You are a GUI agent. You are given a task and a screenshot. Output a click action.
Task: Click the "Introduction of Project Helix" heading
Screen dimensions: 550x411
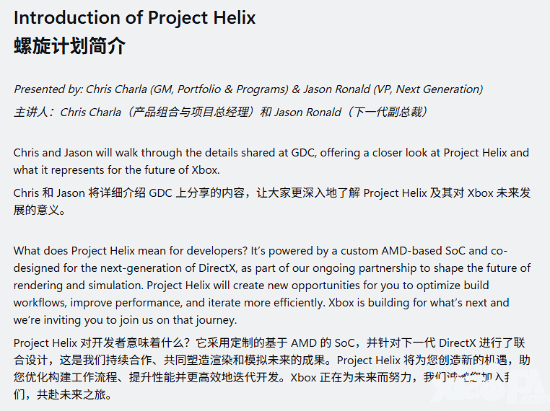[x=135, y=18]
